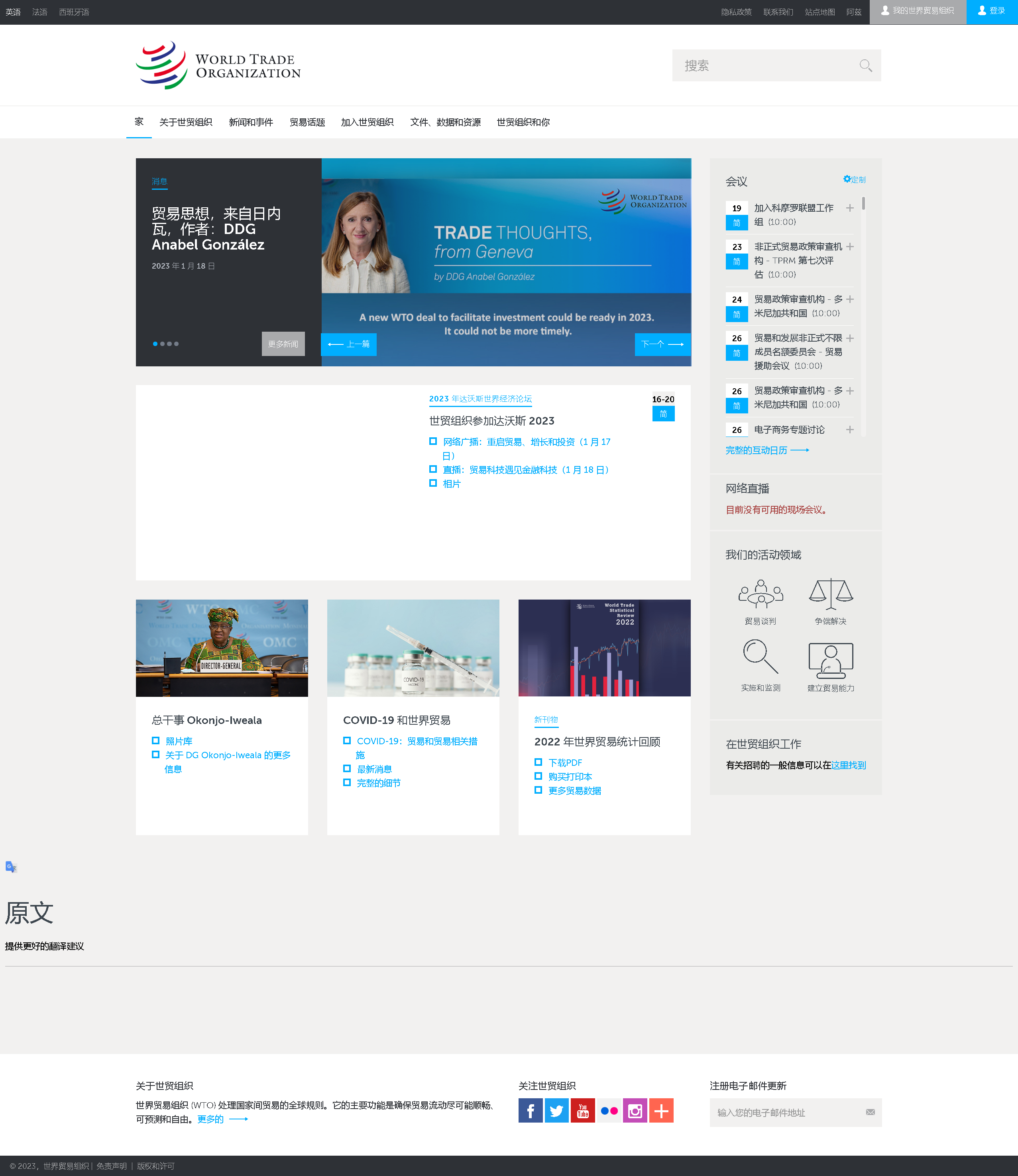Viewport: 1018px width, 1176px height.
Task: Click the trade negotiations people icon
Action: (x=760, y=594)
